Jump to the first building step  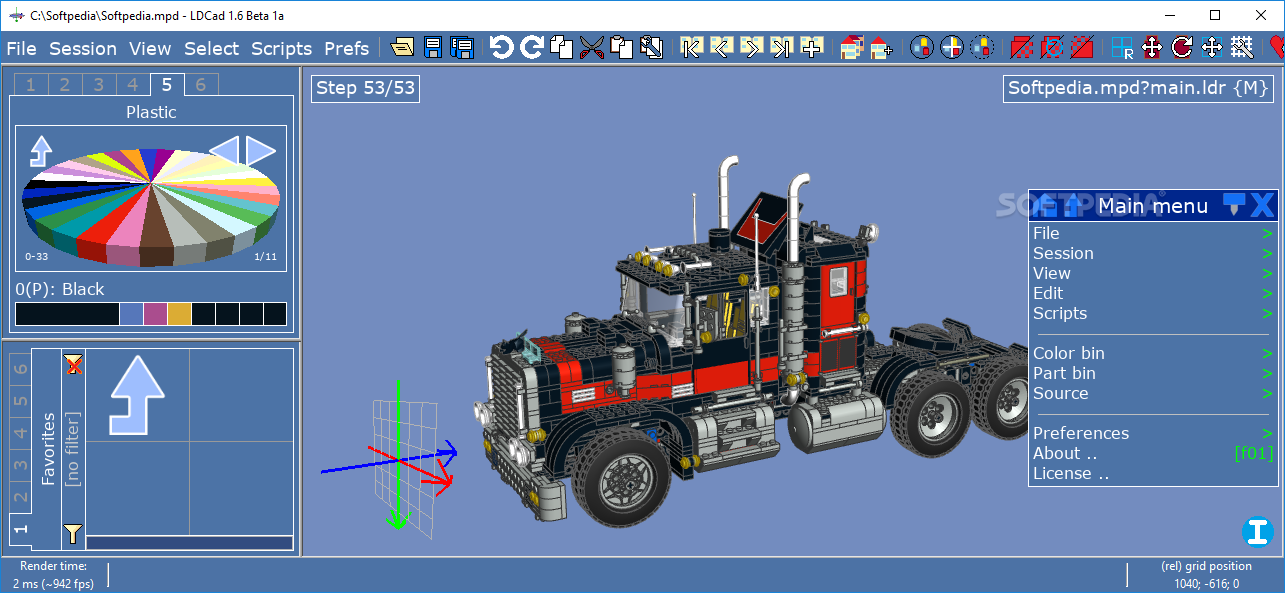(x=692, y=47)
